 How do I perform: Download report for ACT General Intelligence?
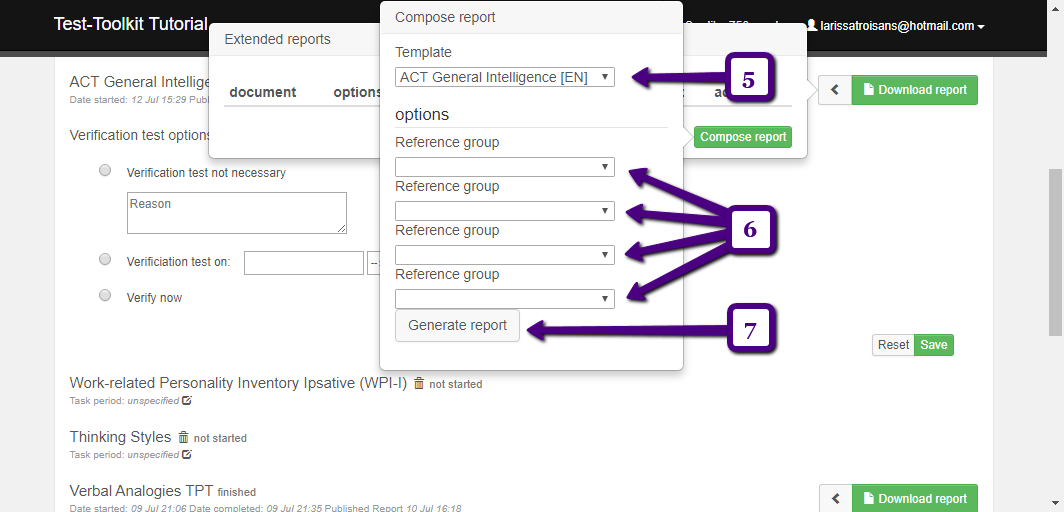pos(915,90)
